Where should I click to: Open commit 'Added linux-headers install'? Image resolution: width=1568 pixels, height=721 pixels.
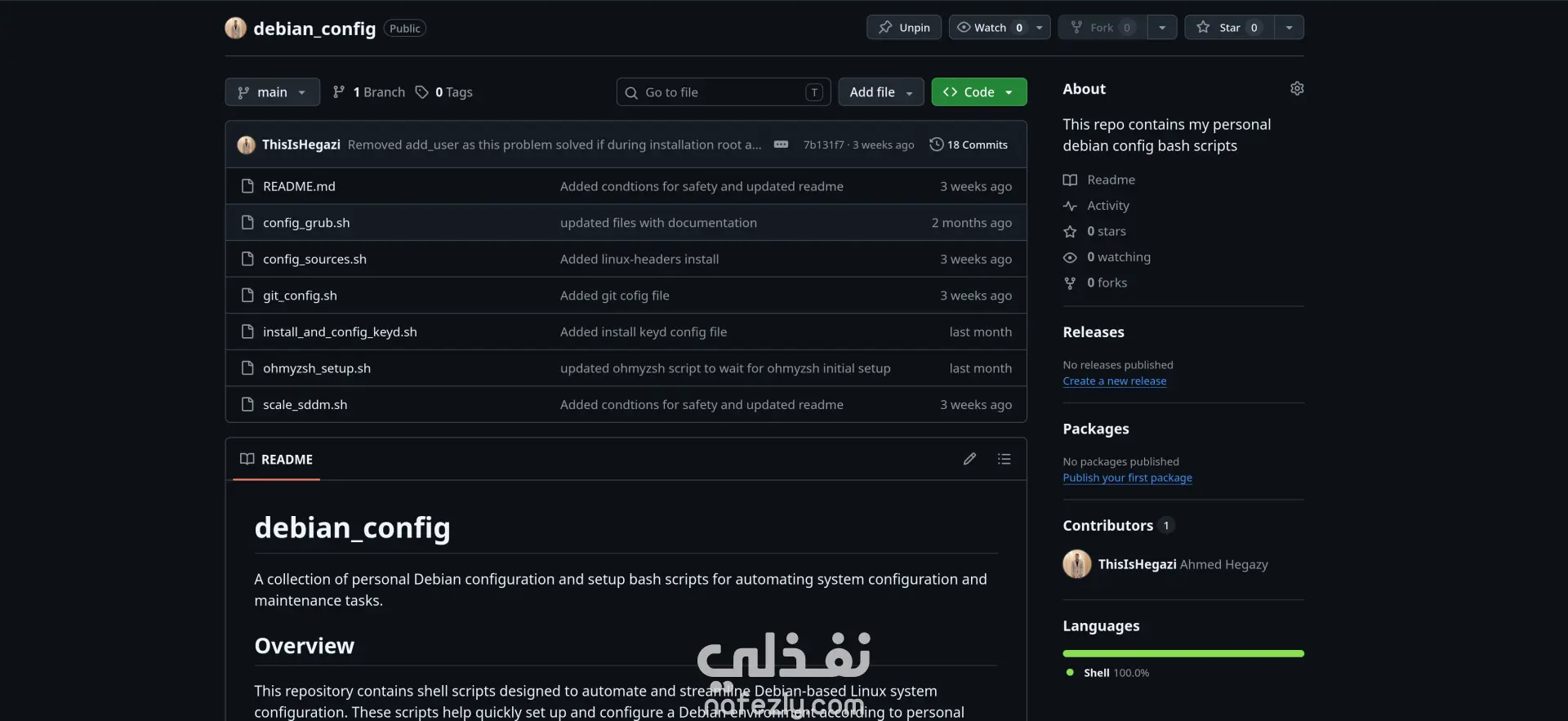tap(639, 259)
